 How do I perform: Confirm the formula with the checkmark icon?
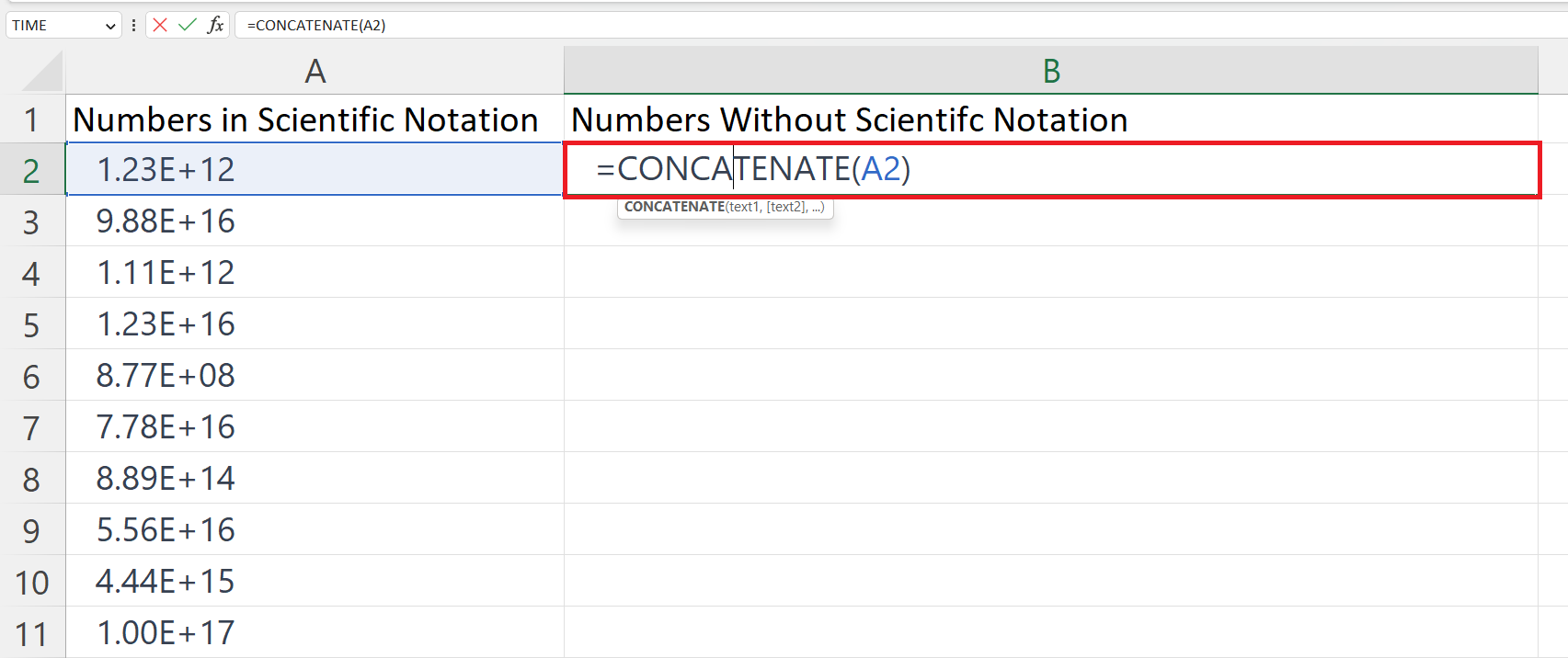click(188, 25)
